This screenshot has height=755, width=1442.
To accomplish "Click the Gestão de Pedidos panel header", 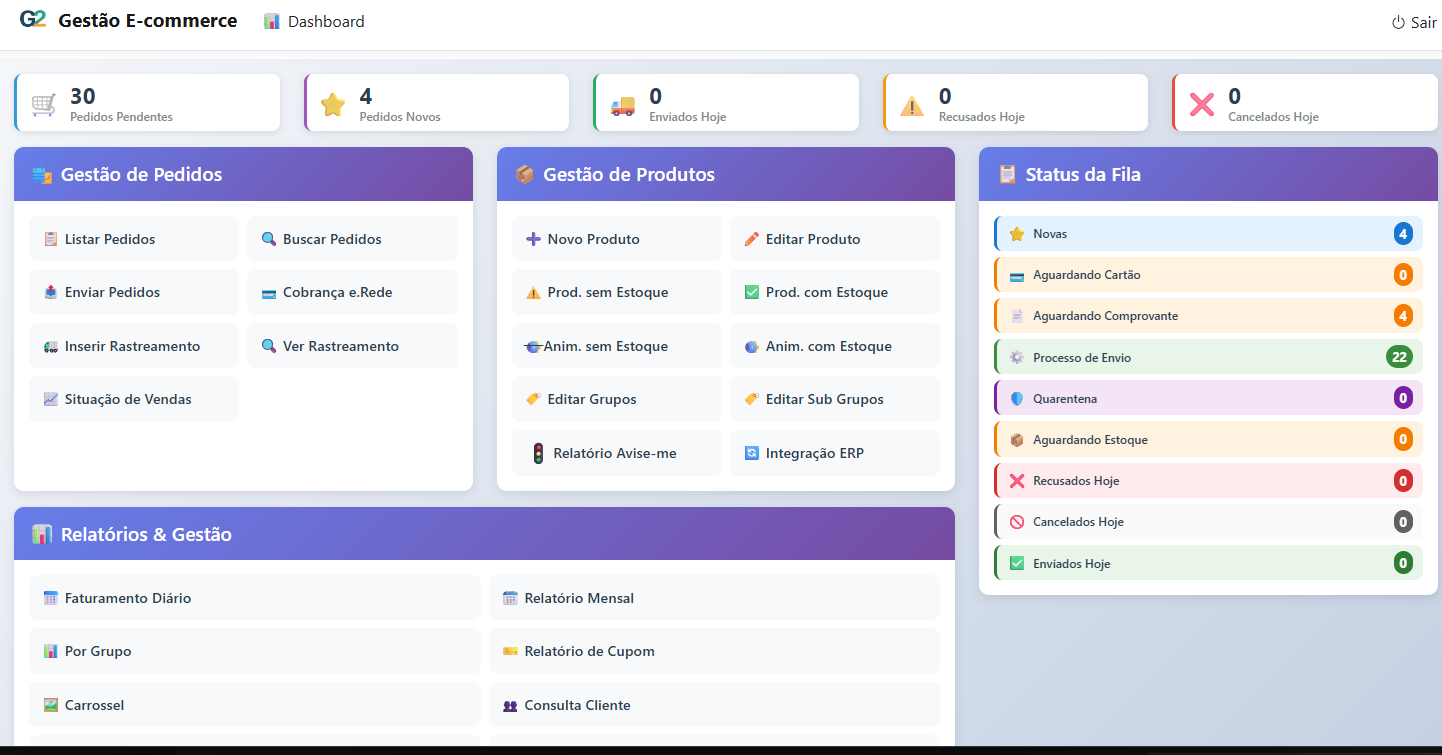I will click(x=243, y=174).
